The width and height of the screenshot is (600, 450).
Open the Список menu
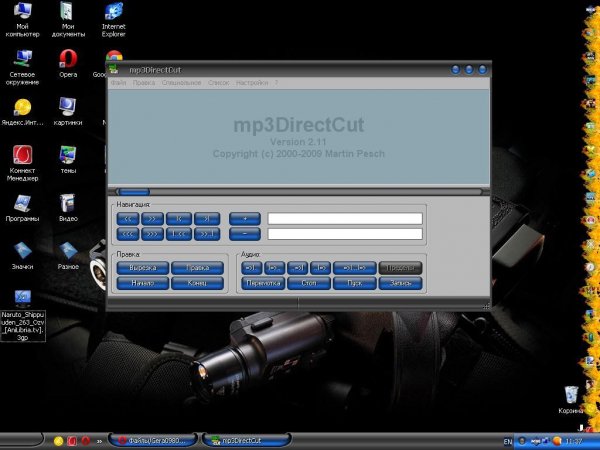(x=218, y=83)
